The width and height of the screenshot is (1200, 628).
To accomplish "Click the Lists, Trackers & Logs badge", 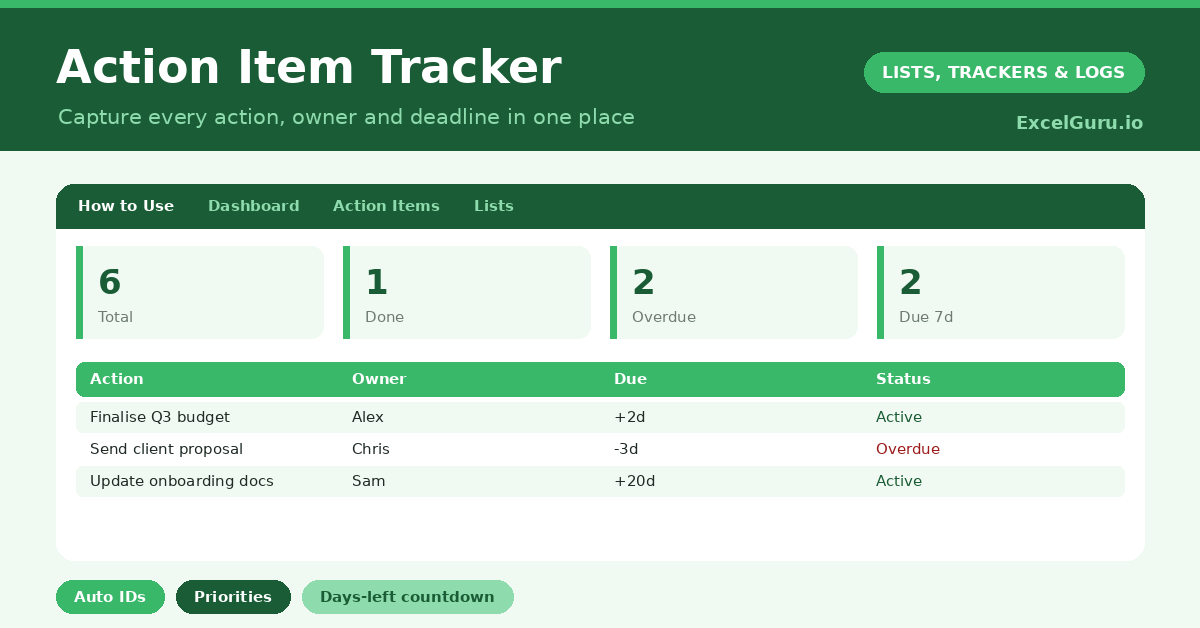I will [x=1004, y=72].
